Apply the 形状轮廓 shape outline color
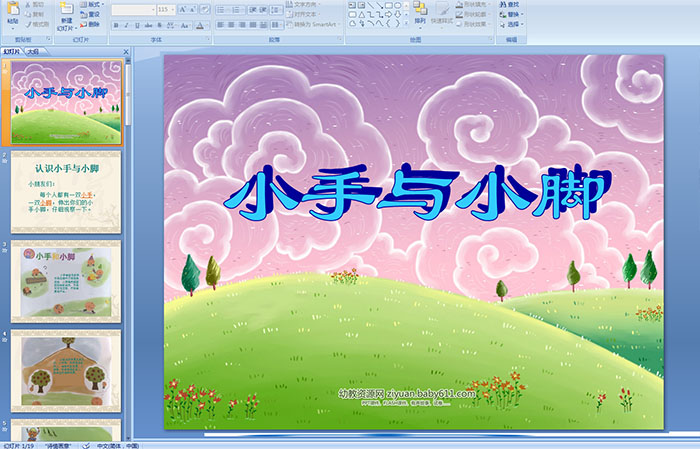 click(459, 14)
